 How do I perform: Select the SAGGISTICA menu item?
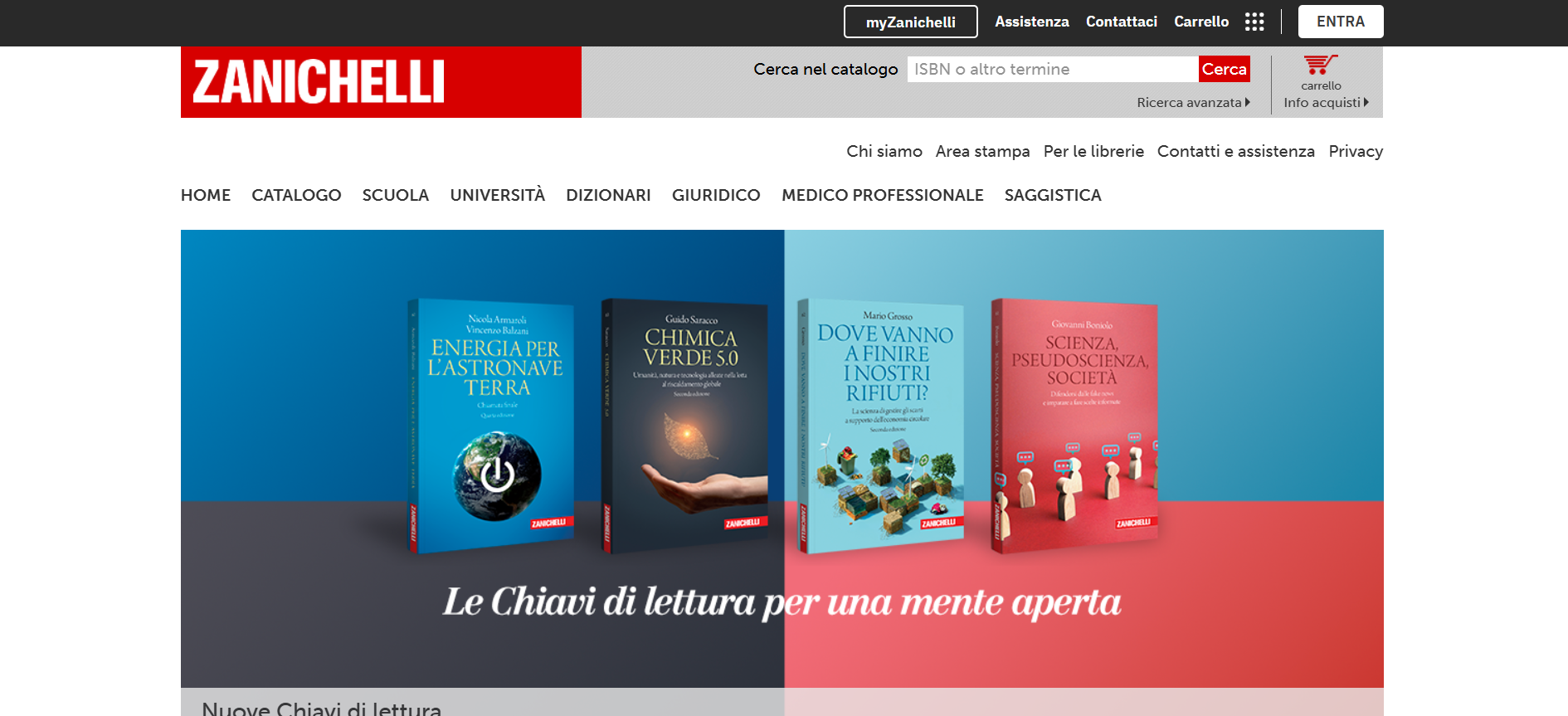click(1053, 195)
